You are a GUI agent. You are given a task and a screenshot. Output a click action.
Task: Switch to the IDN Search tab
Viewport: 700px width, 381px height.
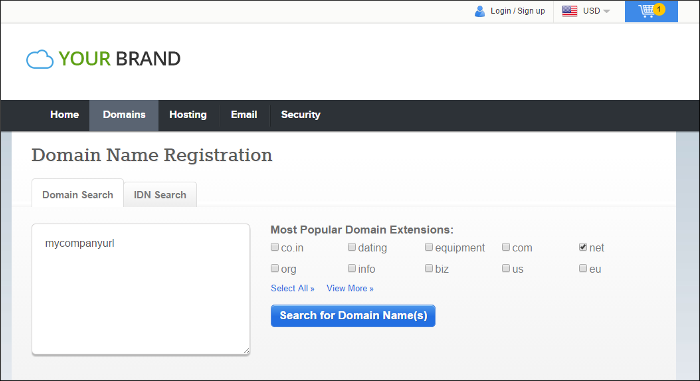160,195
